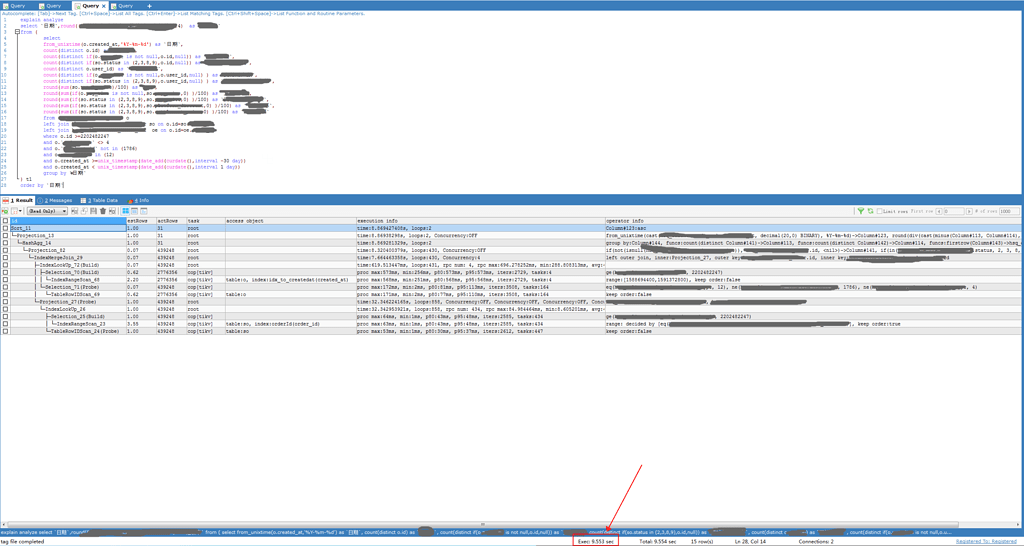Click the number of rows input field

coord(1009,211)
